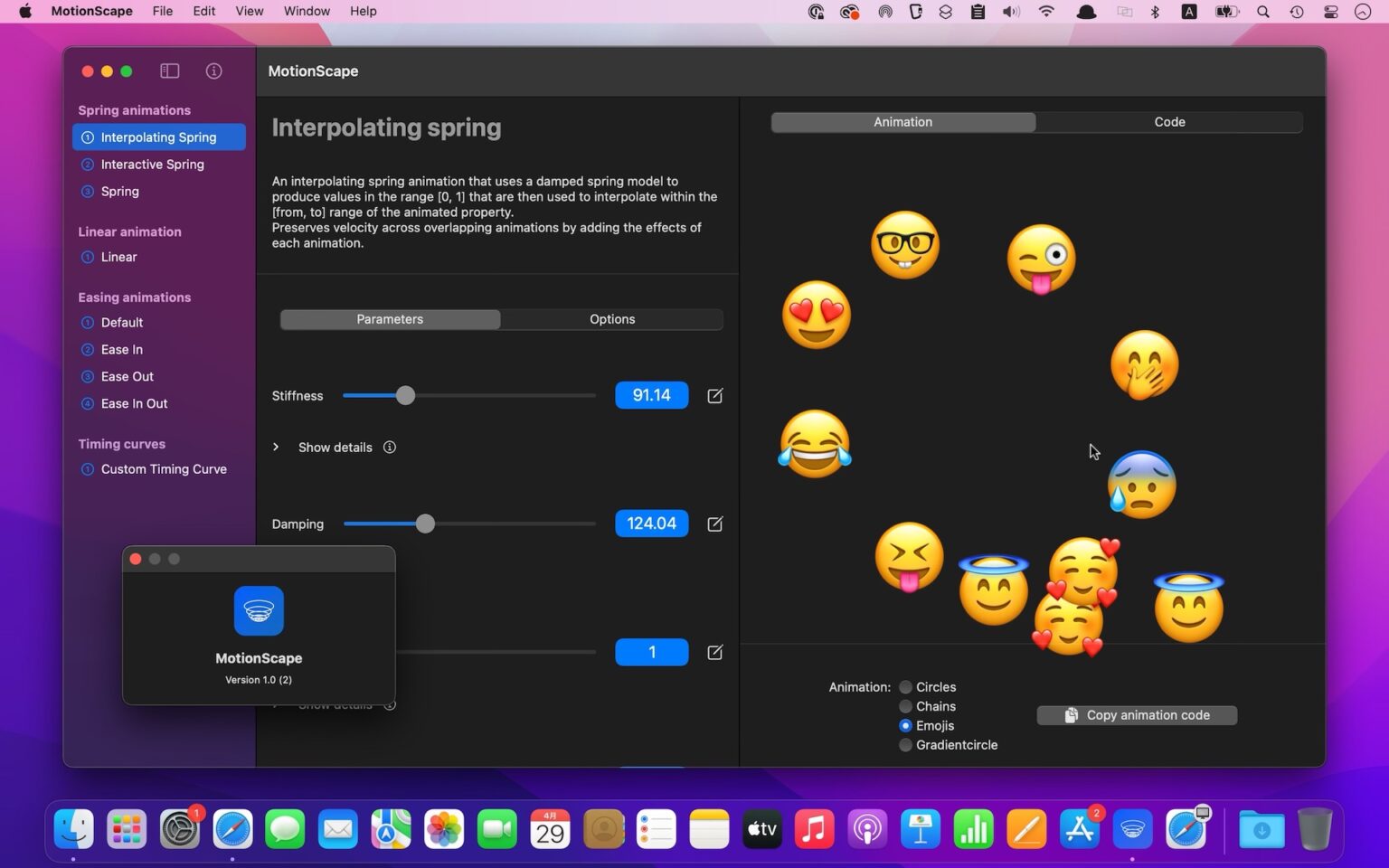Image resolution: width=1389 pixels, height=868 pixels.
Task: Click info icon next to Show details
Action: coord(390,448)
